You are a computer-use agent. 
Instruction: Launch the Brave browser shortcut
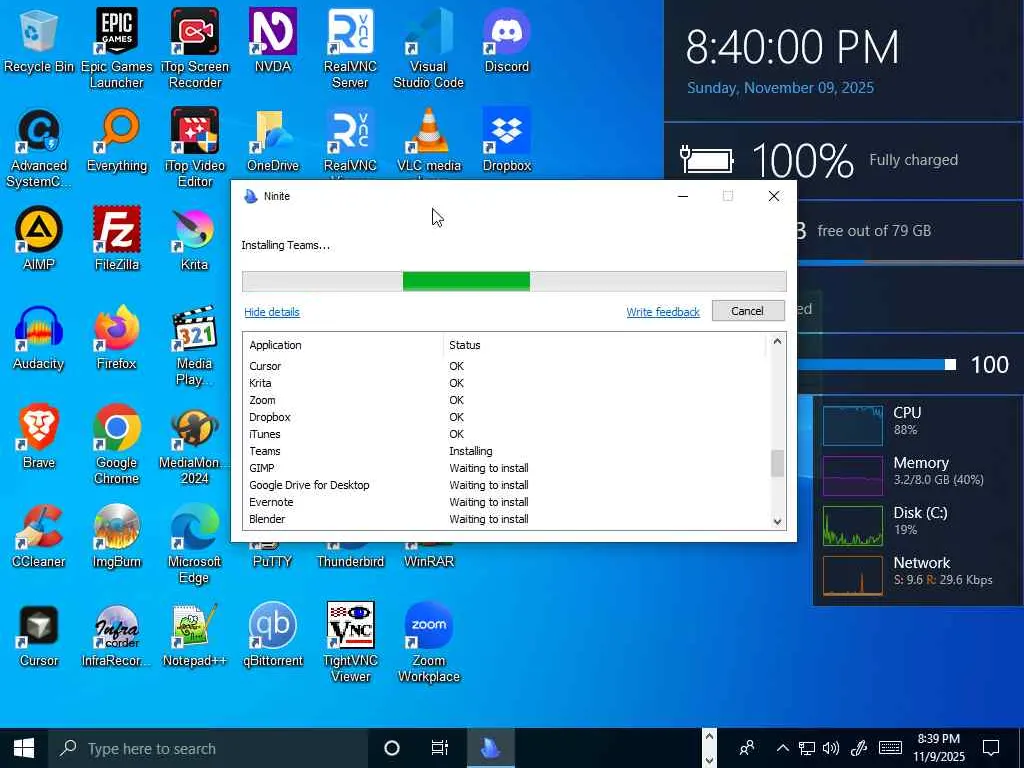click(39, 437)
